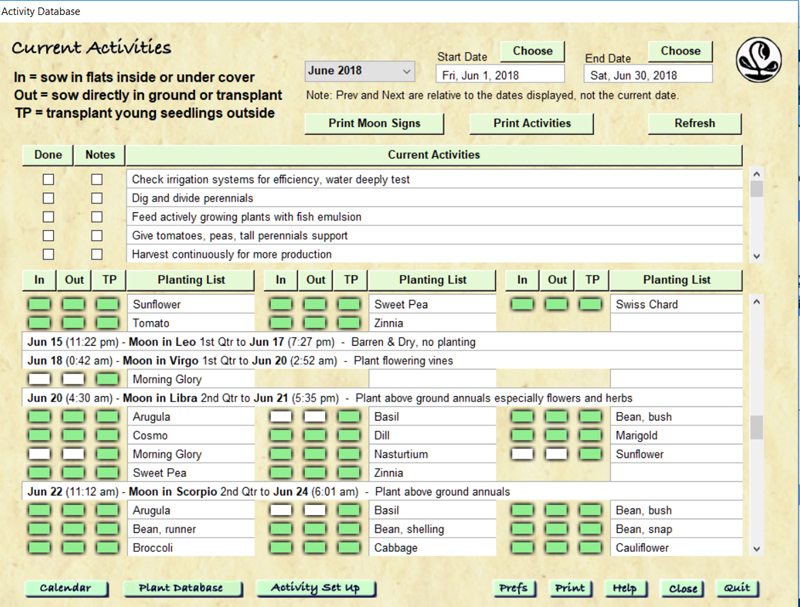Select the 'Moon in Libra' Jun 20 row
The width and height of the screenshot is (800, 607).
[382, 398]
